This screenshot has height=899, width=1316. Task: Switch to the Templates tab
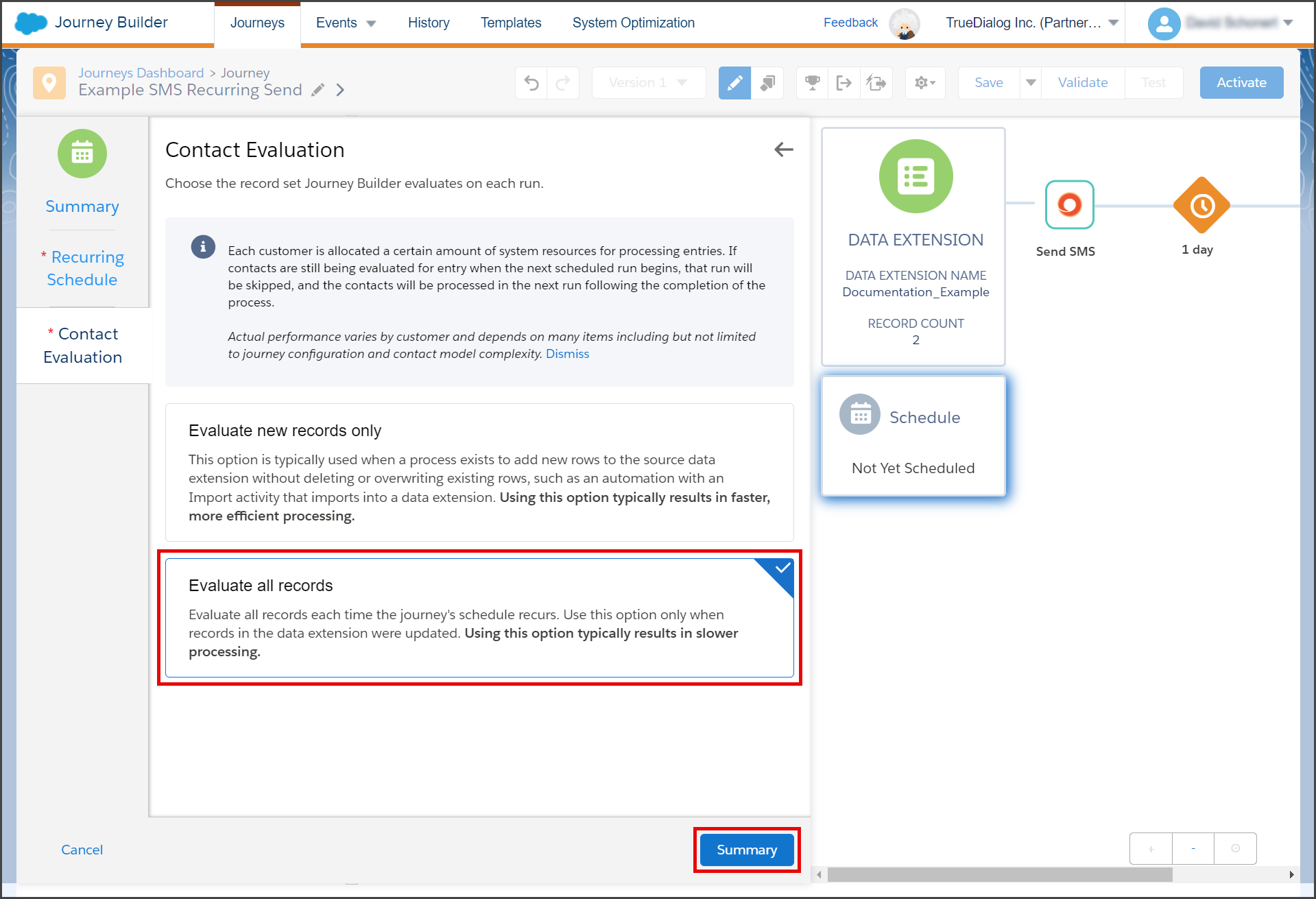pyautogui.click(x=511, y=23)
